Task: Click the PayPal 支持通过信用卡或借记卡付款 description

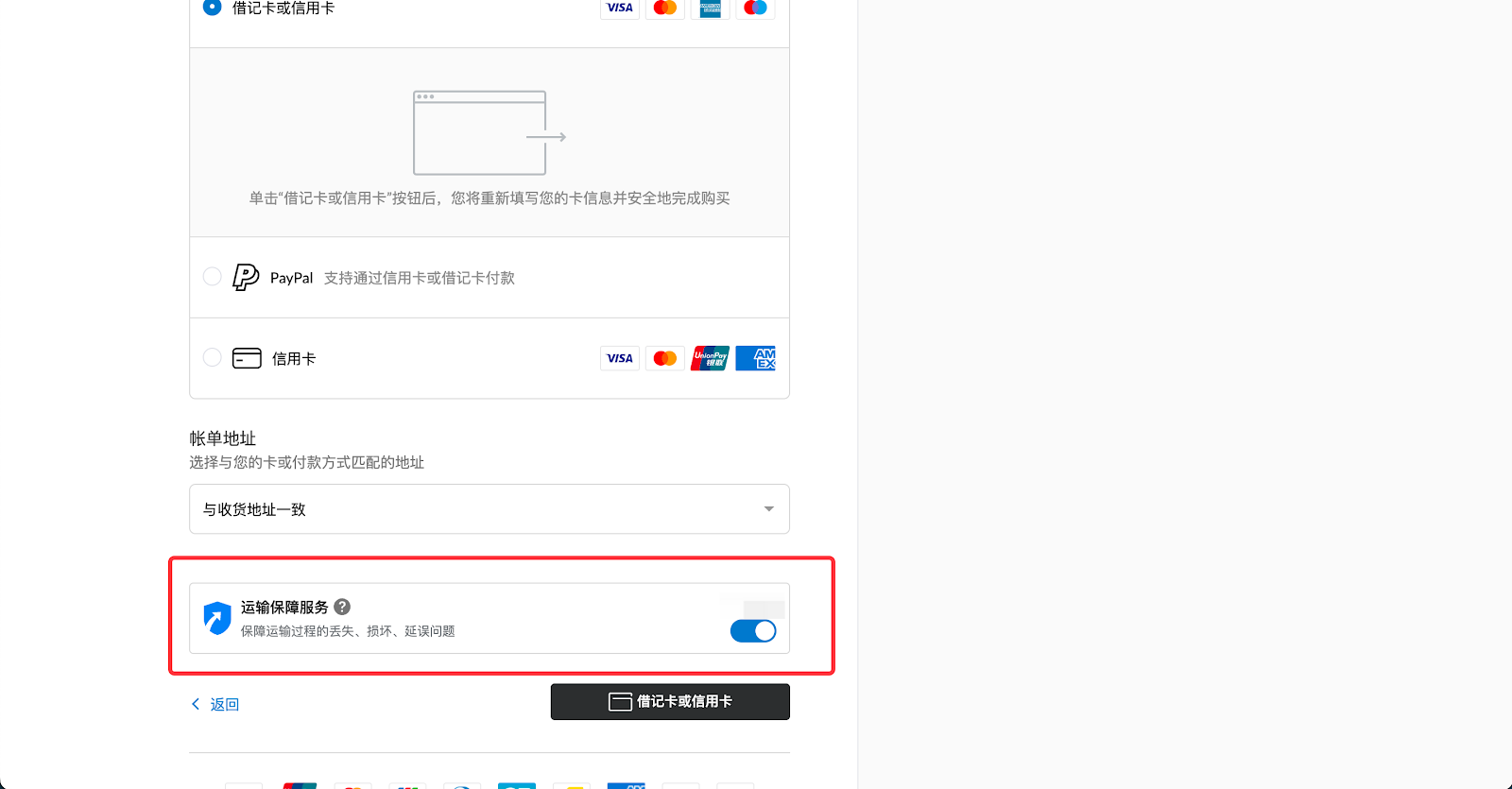Action: click(x=420, y=278)
